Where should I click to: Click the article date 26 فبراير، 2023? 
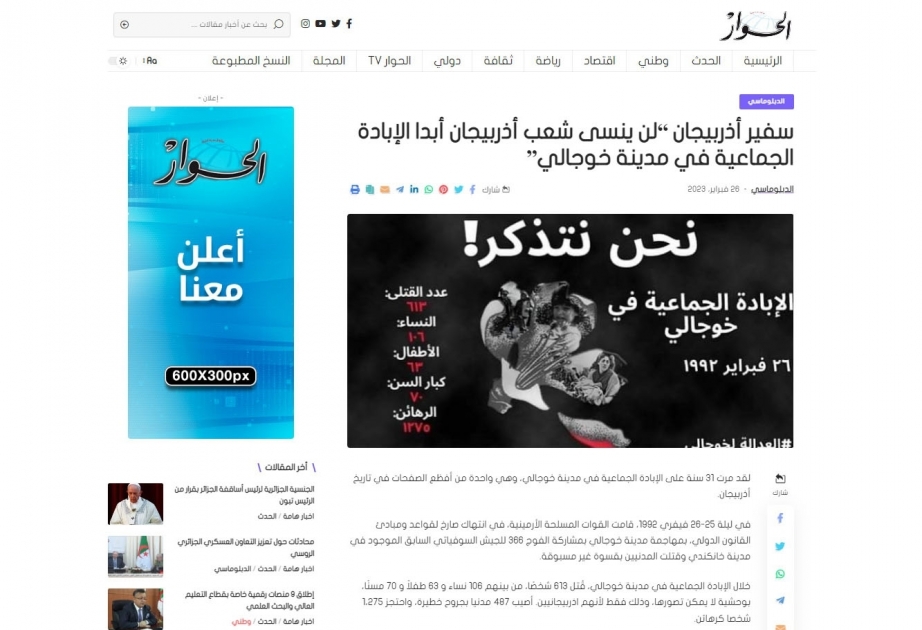tap(713, 189)
